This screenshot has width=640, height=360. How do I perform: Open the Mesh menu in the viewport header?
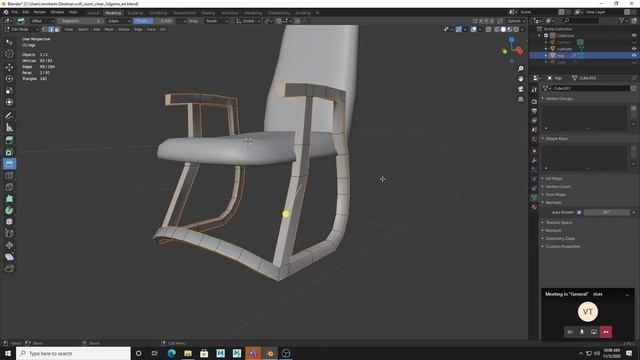tap(109, 29)
